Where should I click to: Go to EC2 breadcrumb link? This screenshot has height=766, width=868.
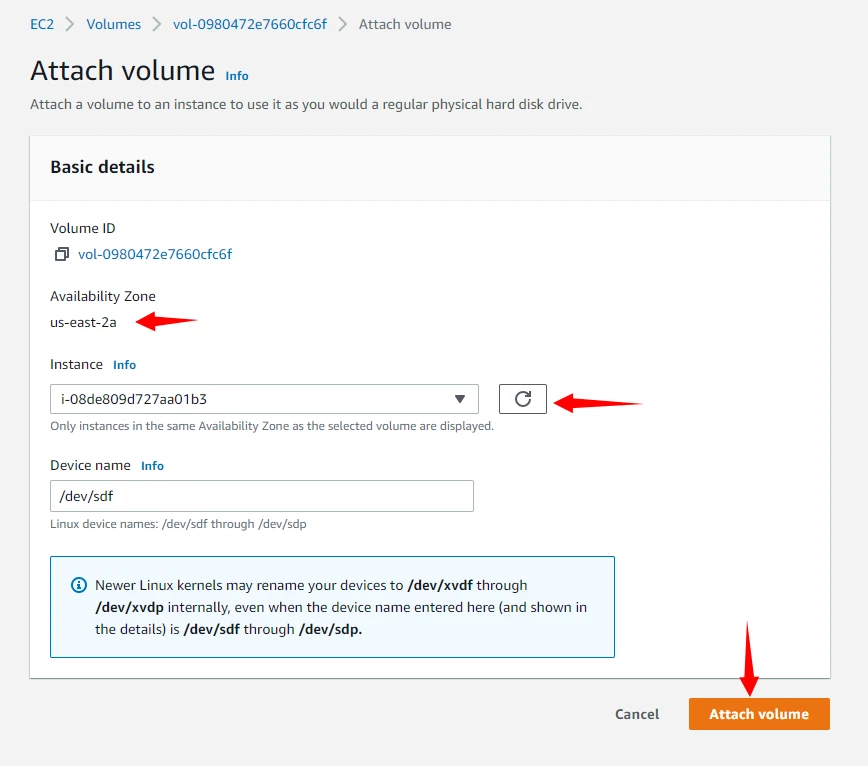(x=41, y=24)
